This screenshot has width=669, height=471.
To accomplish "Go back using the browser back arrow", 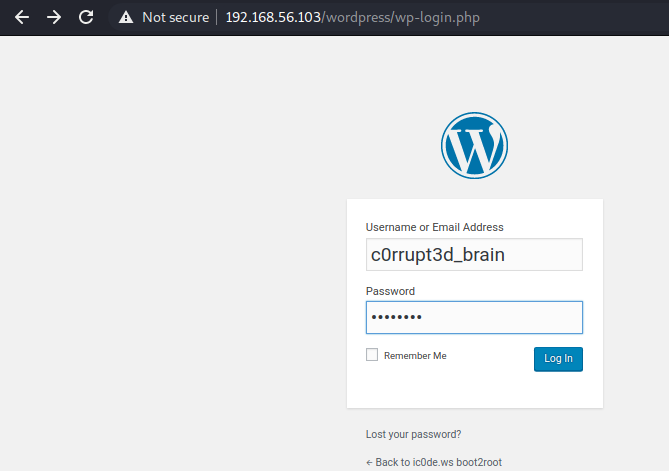I will click(x=21, y=17).
